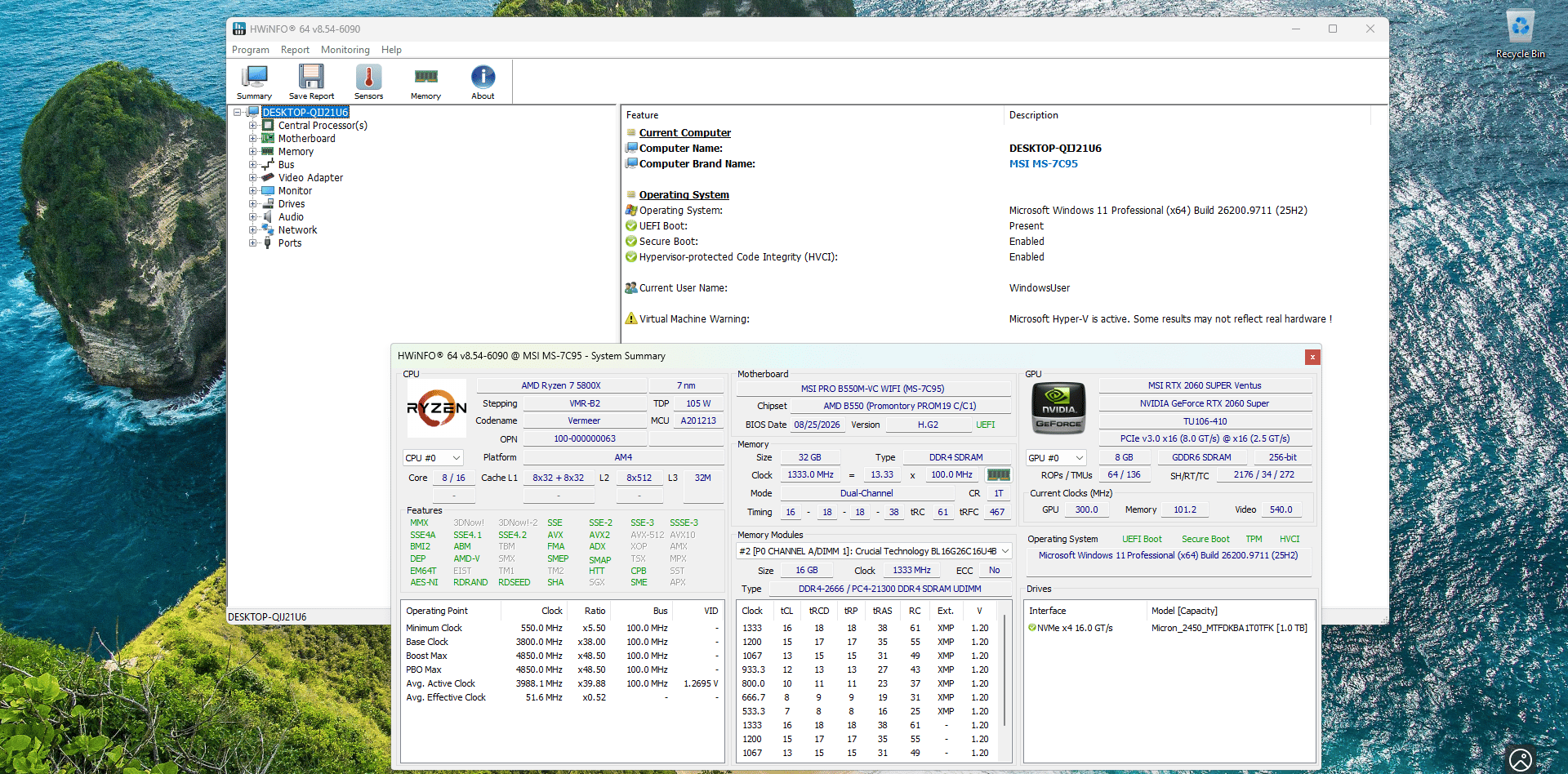Click the Save Report floppy icon

click(x=311, y=82)
